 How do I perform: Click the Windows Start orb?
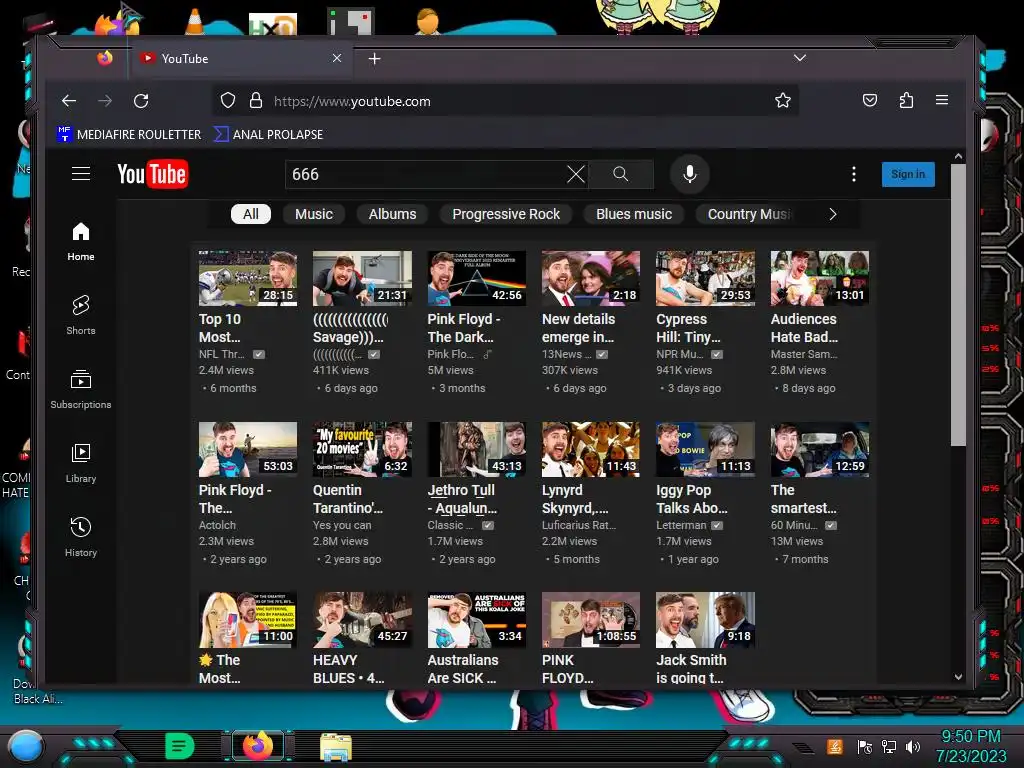25,746
